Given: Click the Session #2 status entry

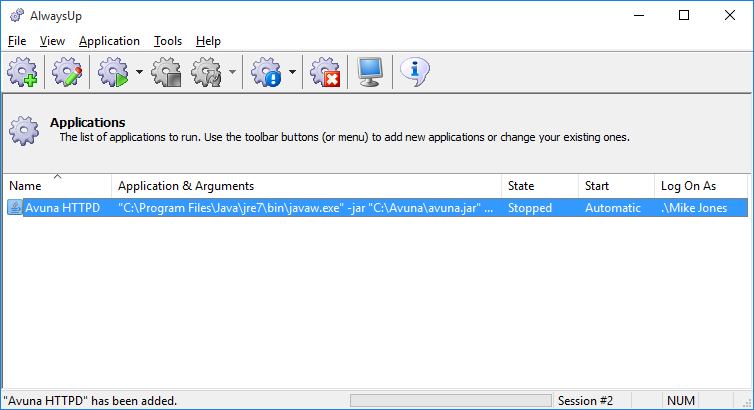Looking at the screenshot, I should pyautogui.click(x=585, y=400).
